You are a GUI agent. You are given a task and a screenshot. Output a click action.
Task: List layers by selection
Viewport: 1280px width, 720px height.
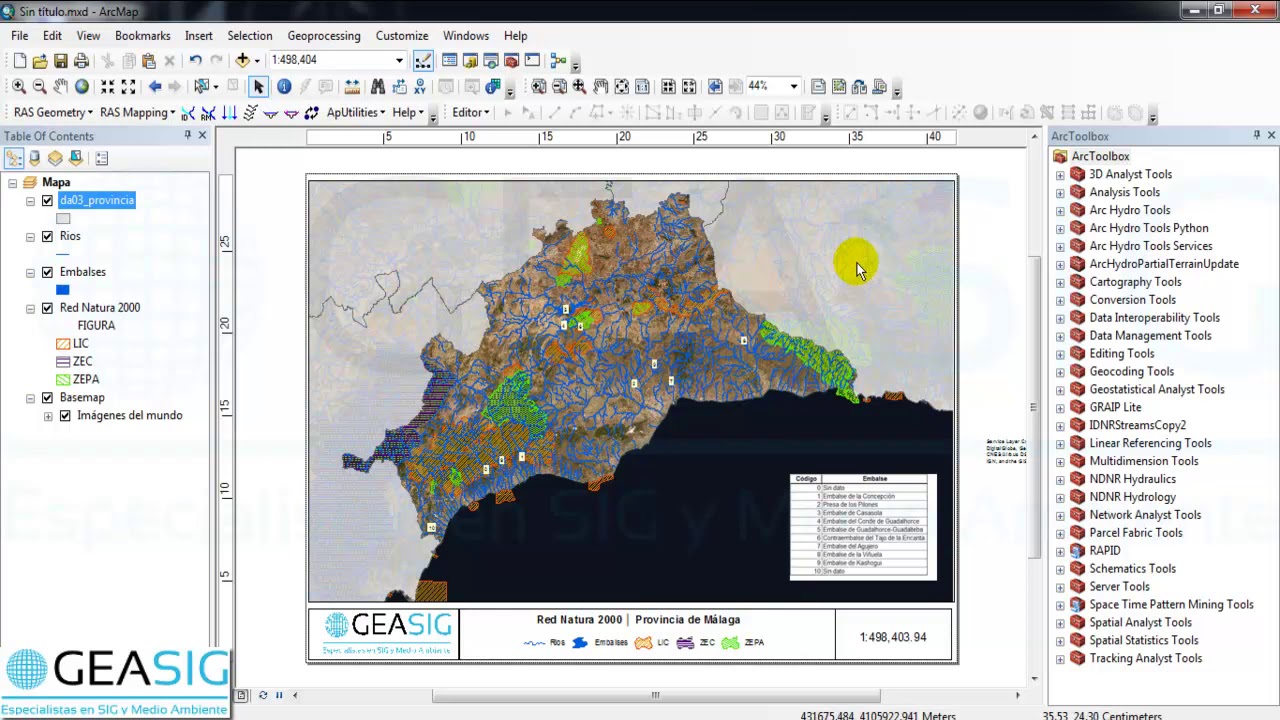click(76, 158)
